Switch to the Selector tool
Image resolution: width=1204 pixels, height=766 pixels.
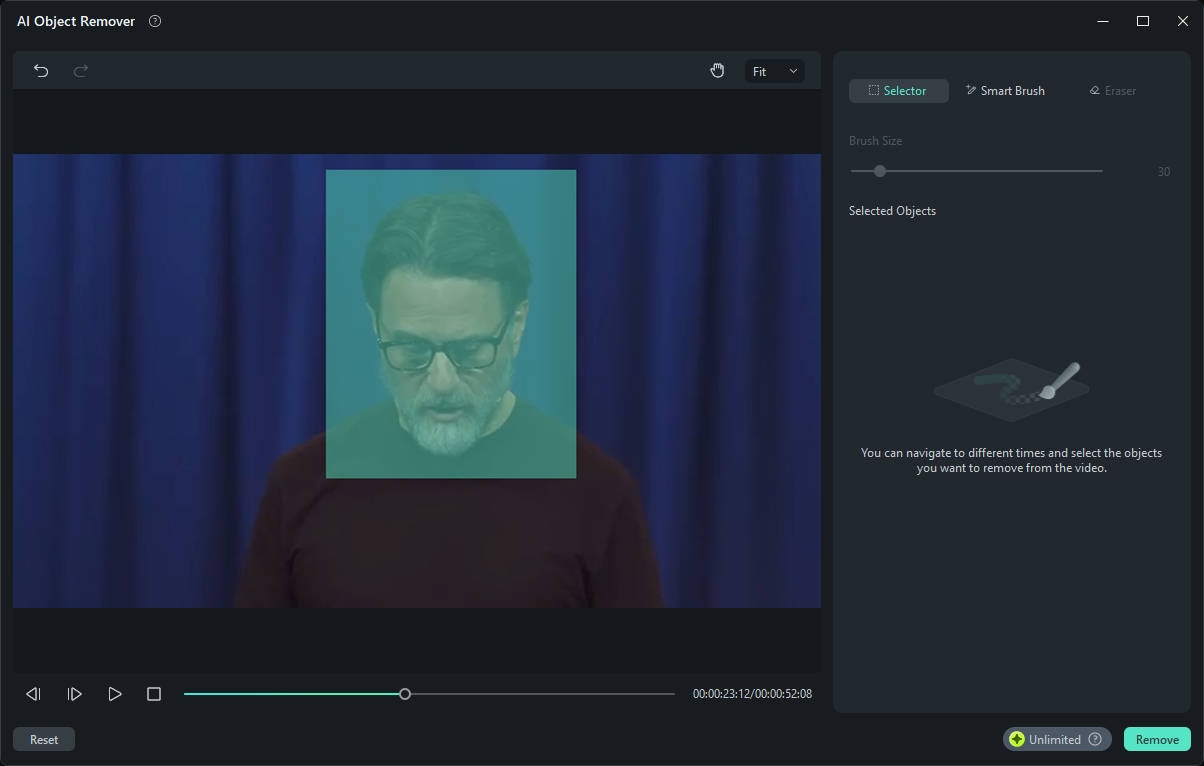coord(898,91)
